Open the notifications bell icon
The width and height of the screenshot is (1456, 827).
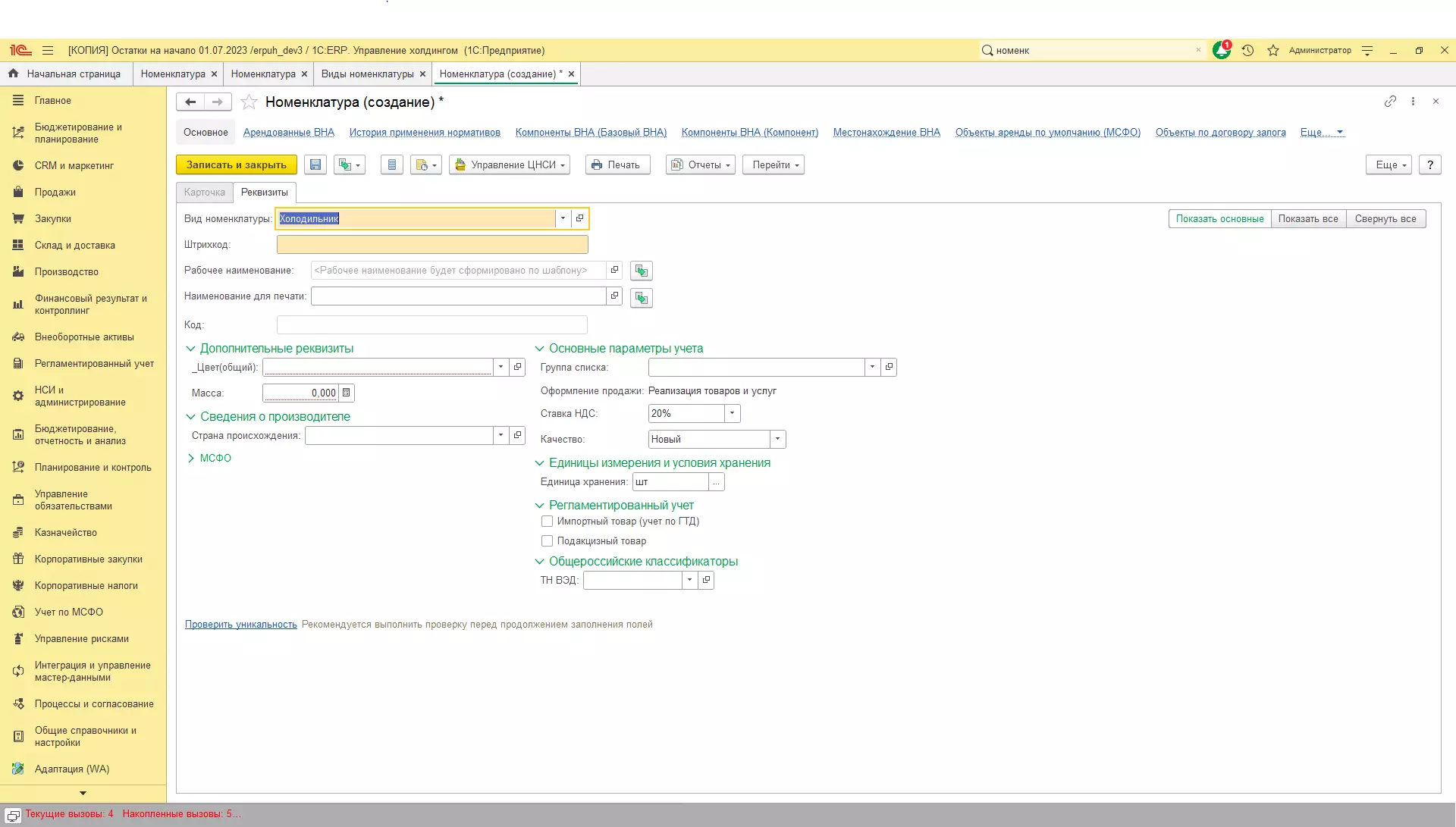[x=1221, y=50]
